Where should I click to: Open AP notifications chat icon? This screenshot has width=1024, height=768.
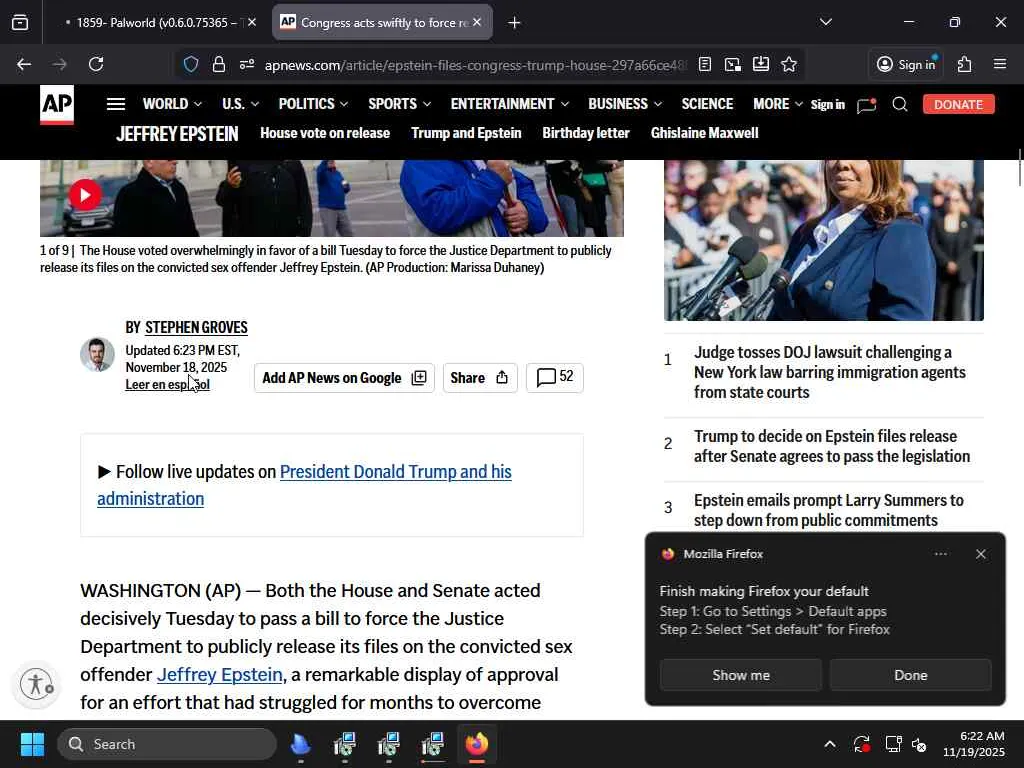[867, 104]
